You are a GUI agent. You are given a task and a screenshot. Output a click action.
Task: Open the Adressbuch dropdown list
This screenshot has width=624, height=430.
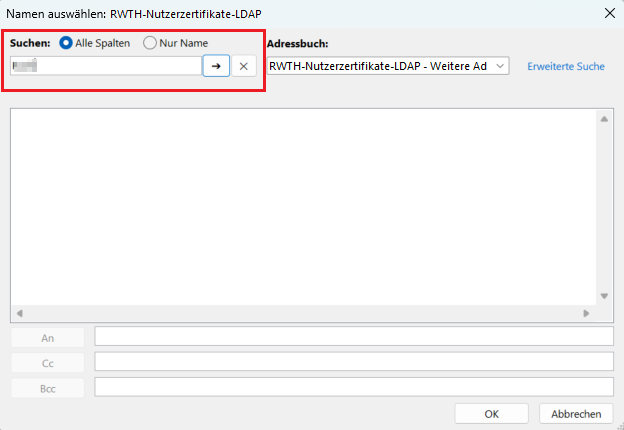pos(388,66)
